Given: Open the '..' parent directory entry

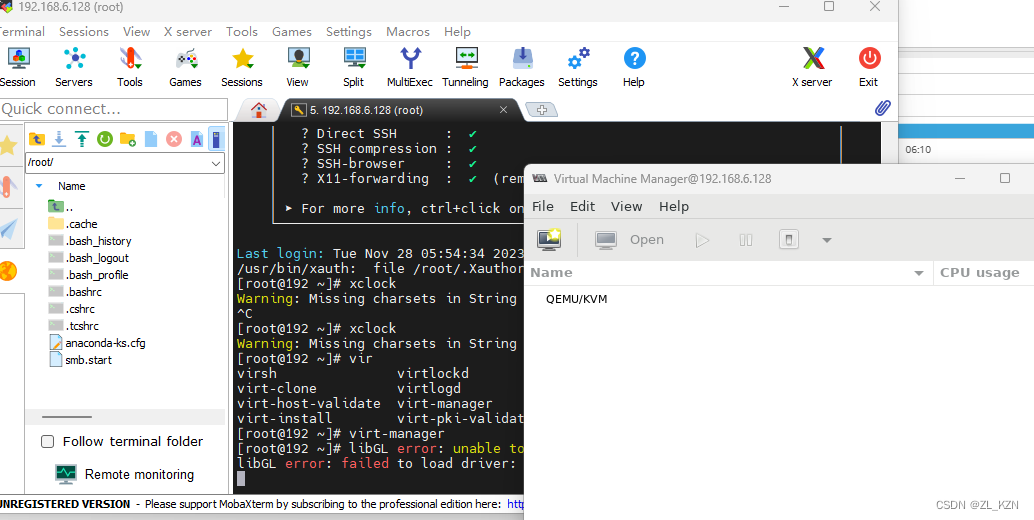Looking at the screenshot, I should pos(61,207).
